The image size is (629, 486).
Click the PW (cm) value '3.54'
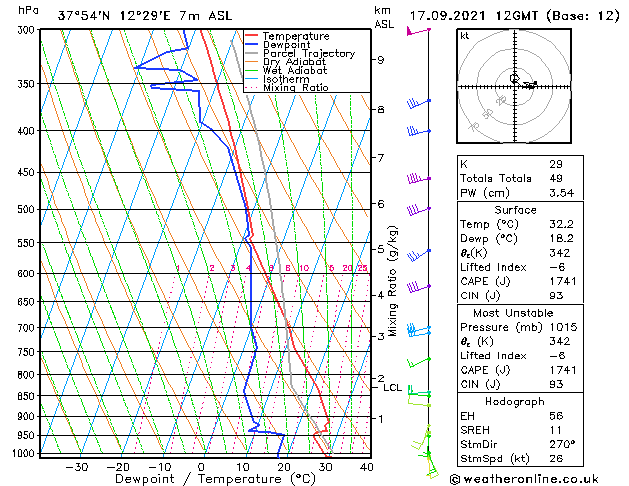pos(562,193)
